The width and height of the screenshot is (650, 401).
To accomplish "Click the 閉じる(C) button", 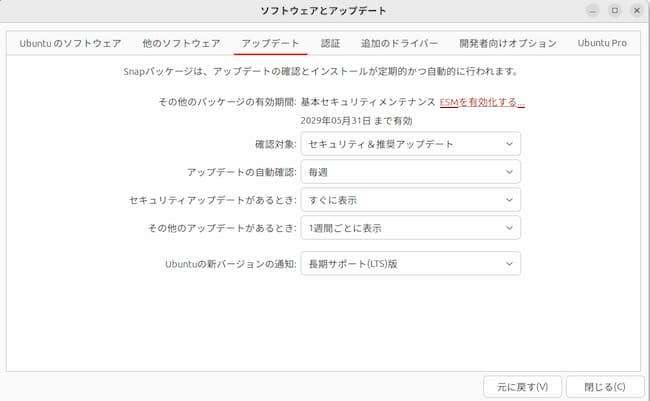I will pyautogui.click(x=605, y=387).
